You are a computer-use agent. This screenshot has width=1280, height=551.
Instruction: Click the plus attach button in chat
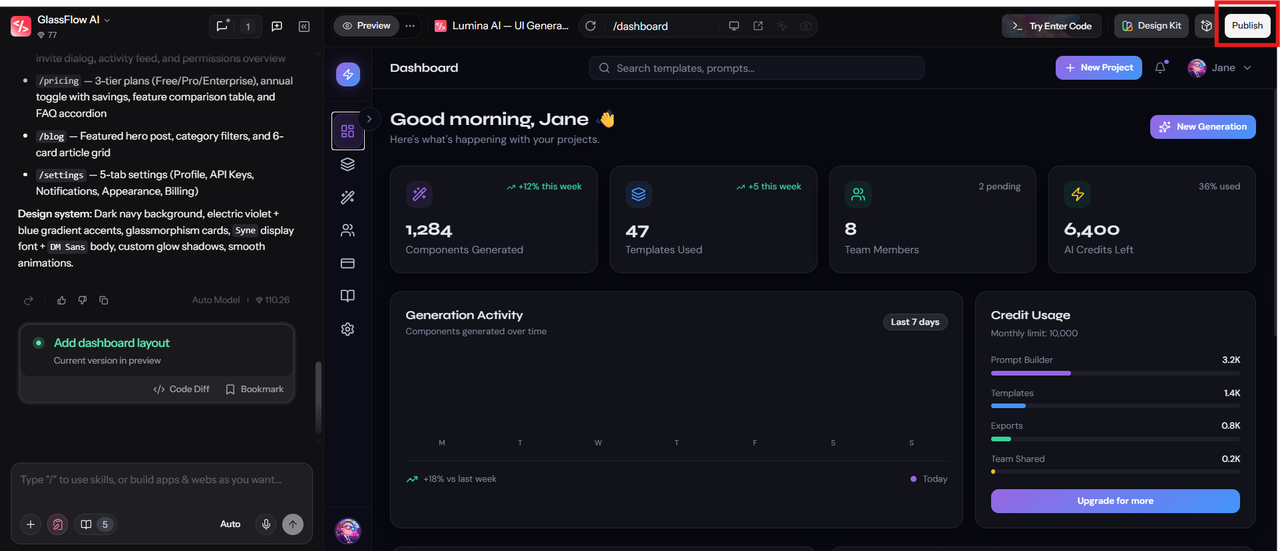pyautogui.click(x=30, y=524)
